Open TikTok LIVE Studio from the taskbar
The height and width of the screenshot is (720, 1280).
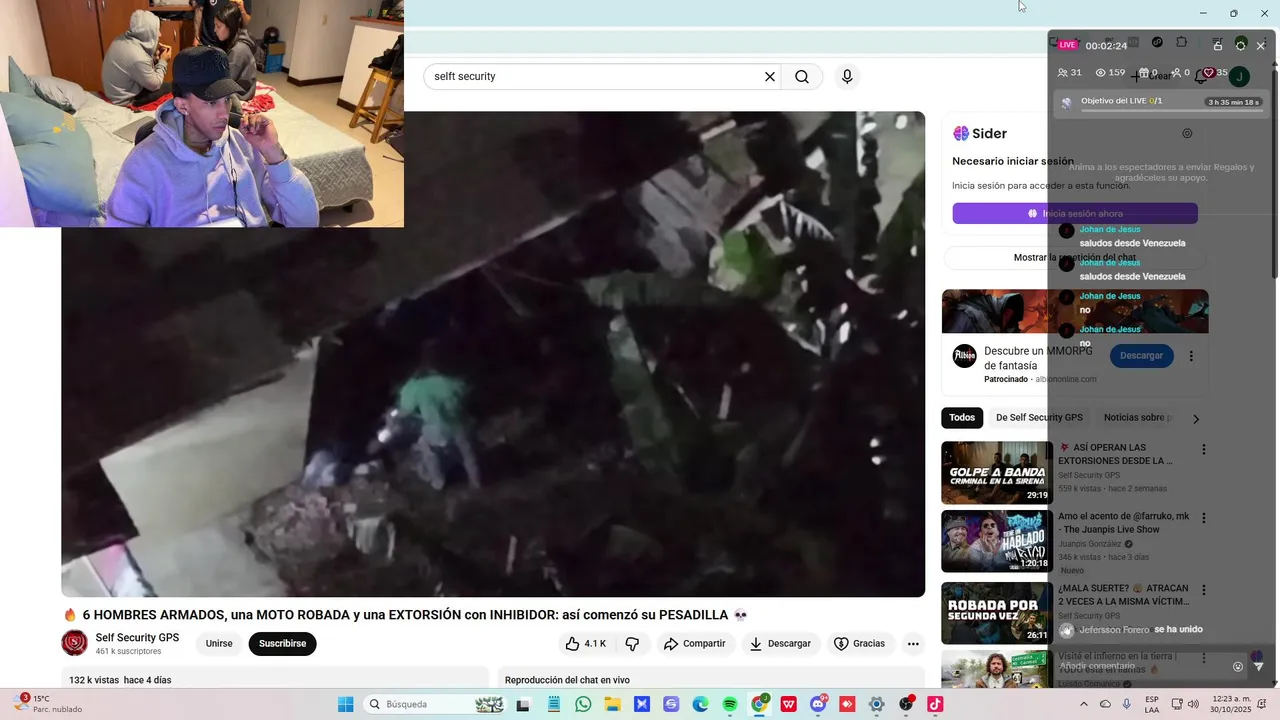pos(935,704)
